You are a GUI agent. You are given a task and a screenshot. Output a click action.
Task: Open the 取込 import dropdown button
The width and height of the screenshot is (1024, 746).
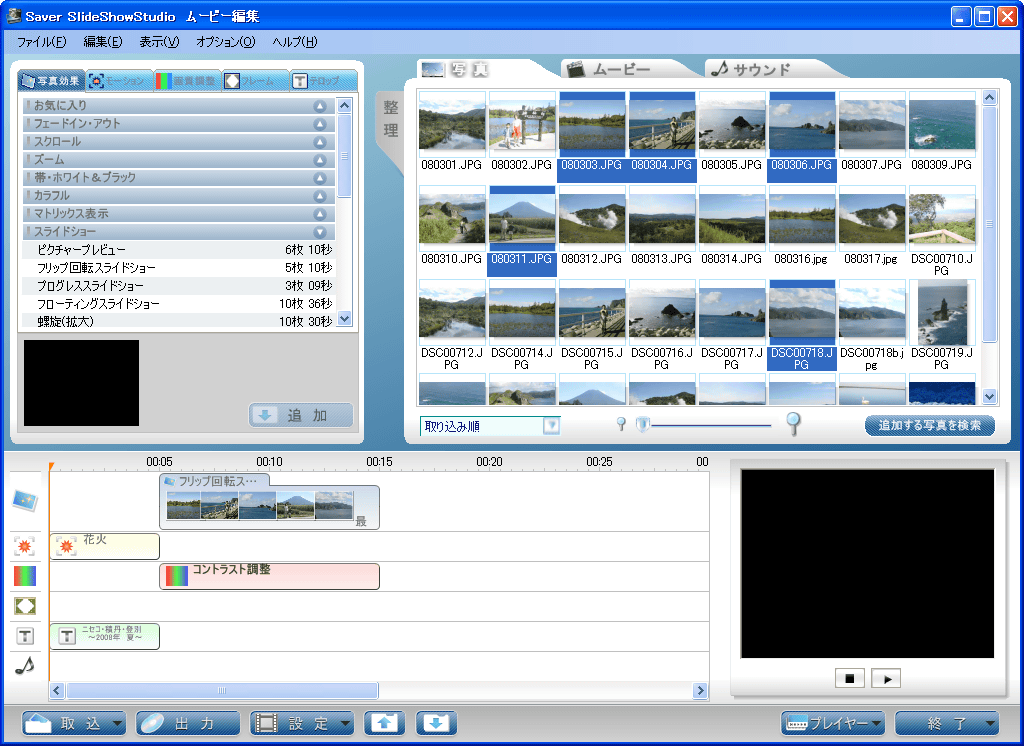pyautogui.click(x=74, y=723)
